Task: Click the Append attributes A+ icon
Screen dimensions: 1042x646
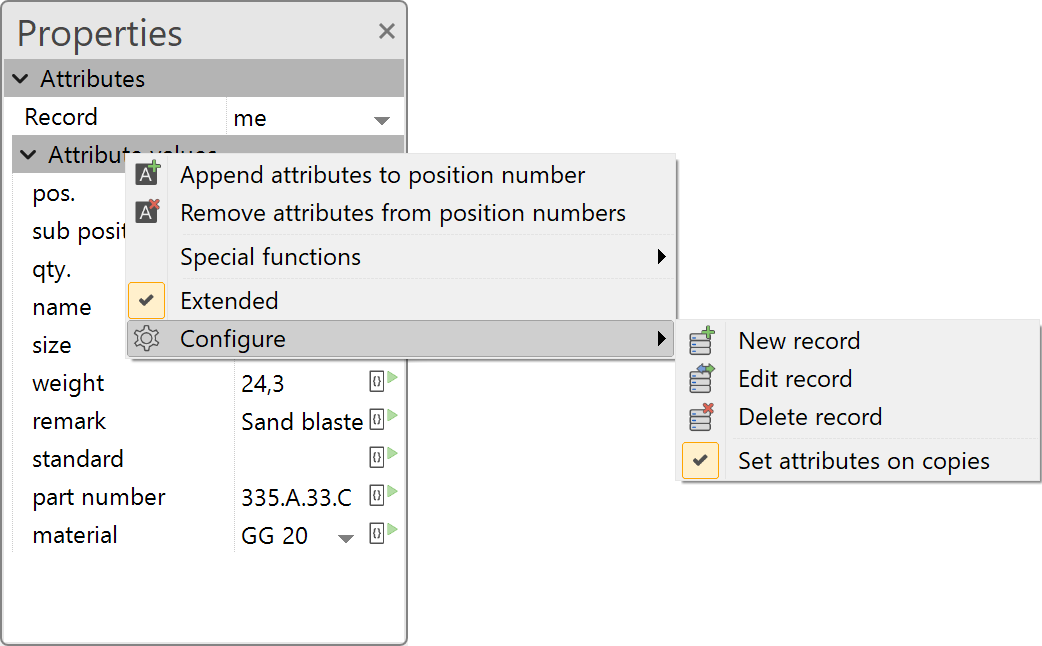Action: point(147,174)
